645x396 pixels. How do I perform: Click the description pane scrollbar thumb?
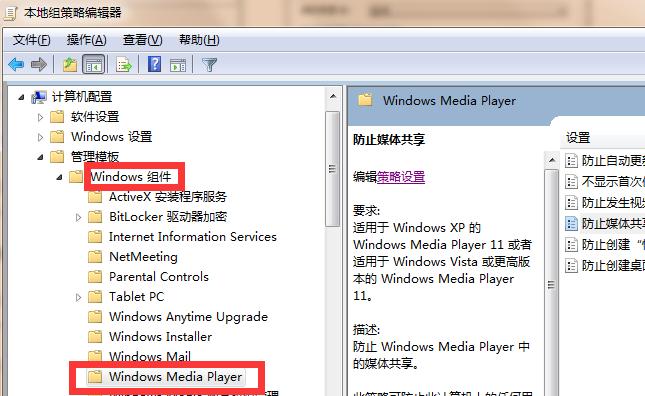tap(551, 283)
